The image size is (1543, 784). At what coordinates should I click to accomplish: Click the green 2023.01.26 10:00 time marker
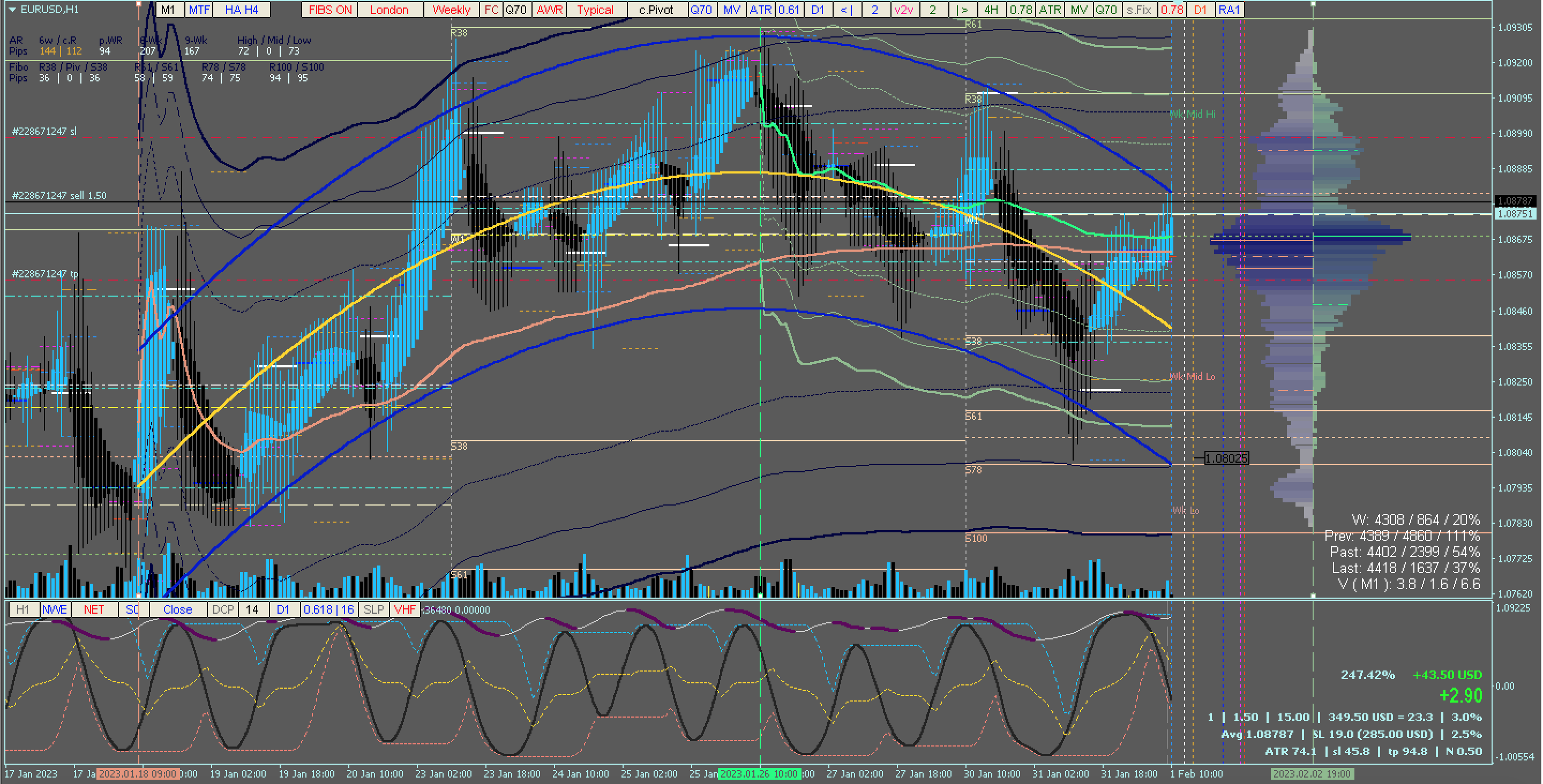tap(759, 774)
